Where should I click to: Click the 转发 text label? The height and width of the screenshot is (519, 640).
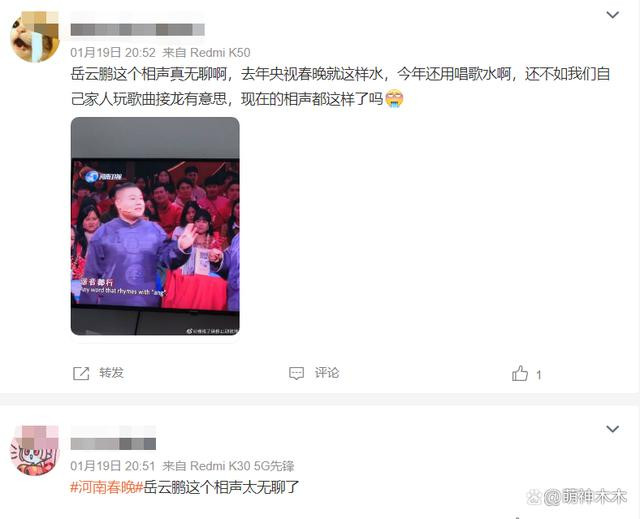tap(111, 373)
